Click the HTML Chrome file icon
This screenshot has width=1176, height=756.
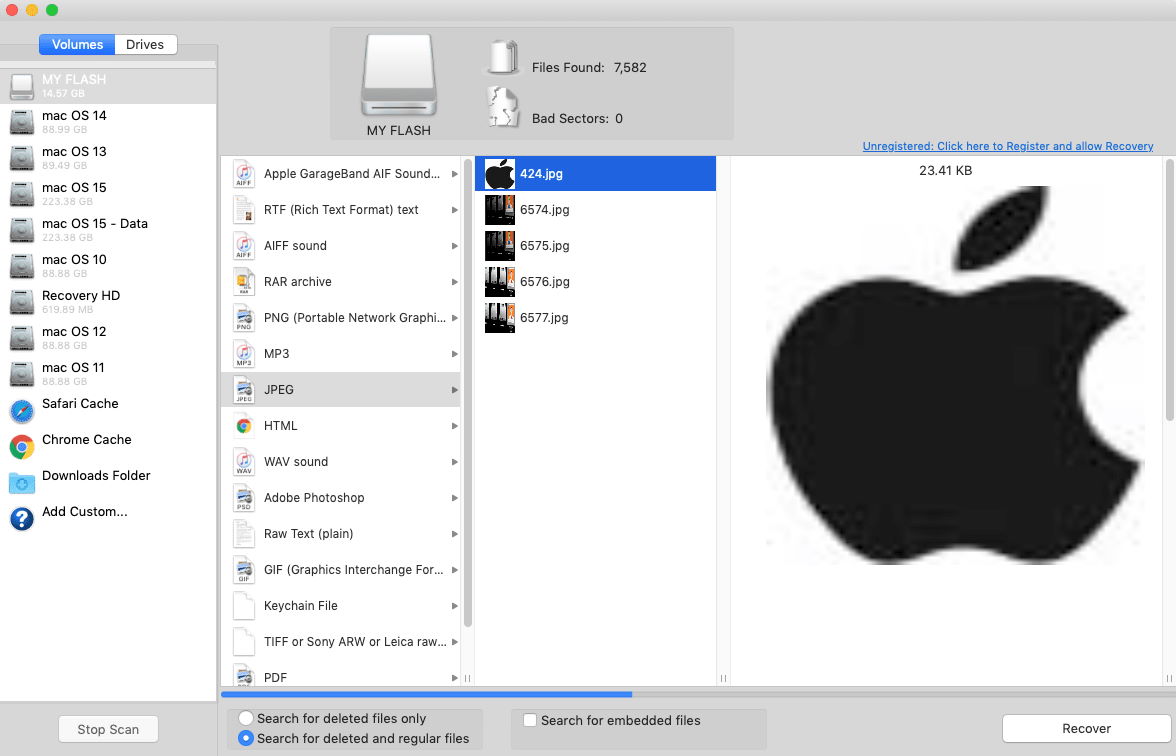pyautogui.click(x=244, y=426)
